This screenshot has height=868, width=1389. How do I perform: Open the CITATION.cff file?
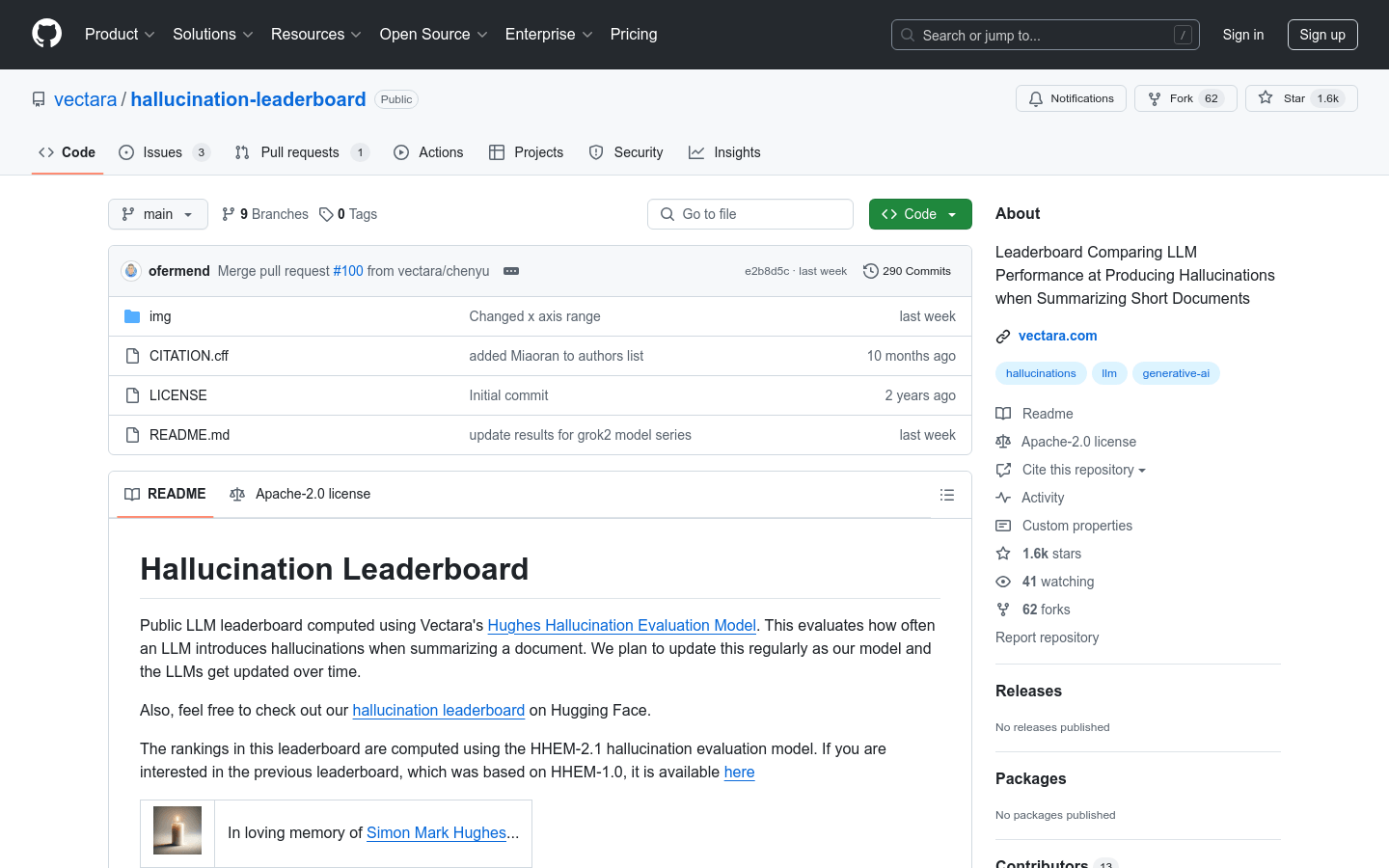189,356
